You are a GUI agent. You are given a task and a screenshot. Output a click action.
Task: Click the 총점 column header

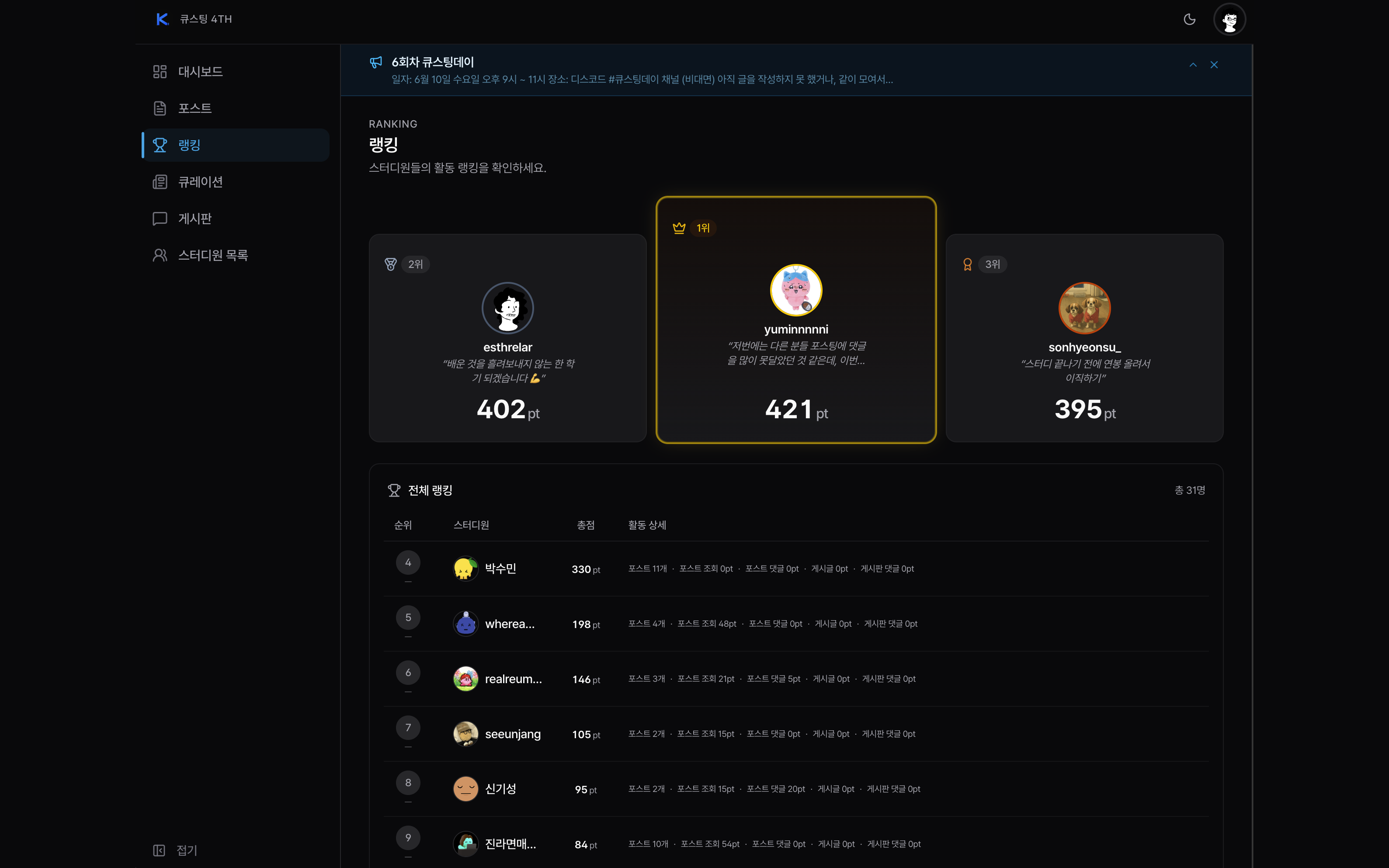point(585,525)
